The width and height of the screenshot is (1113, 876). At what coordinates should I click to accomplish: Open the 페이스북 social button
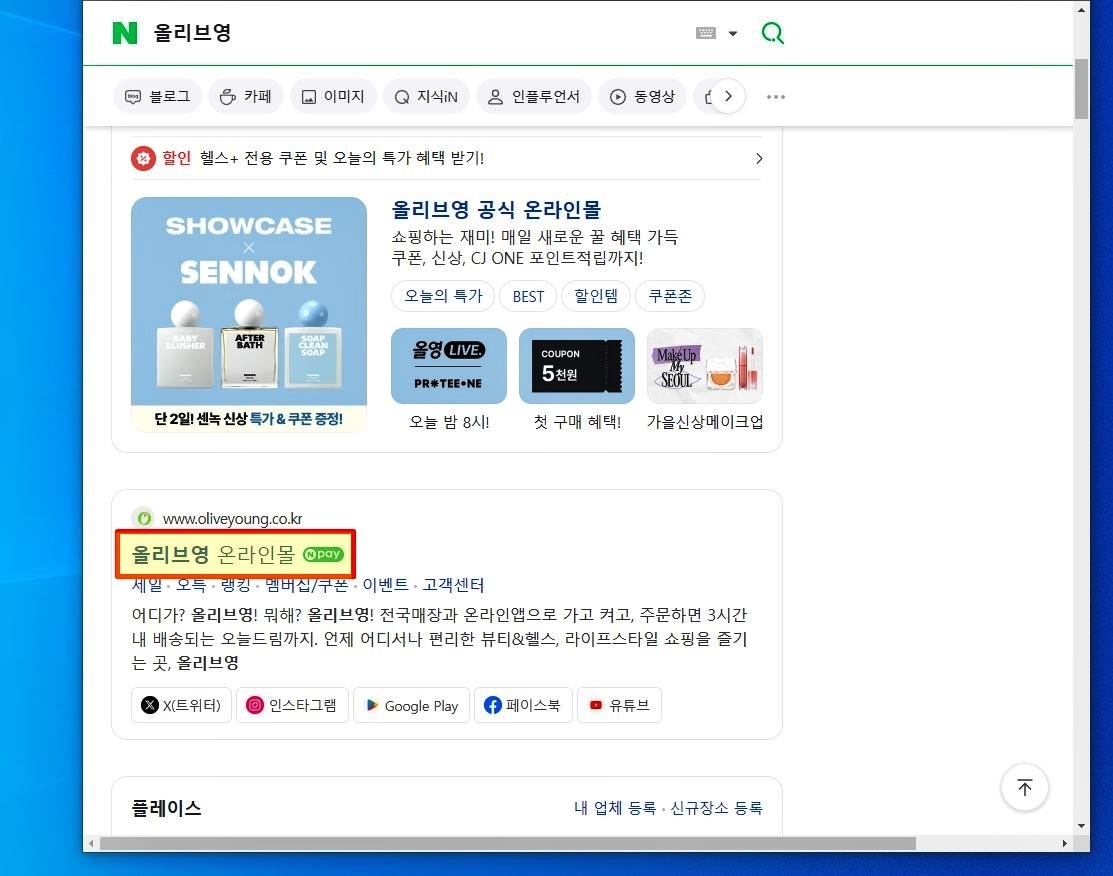(x=523, y=705)
